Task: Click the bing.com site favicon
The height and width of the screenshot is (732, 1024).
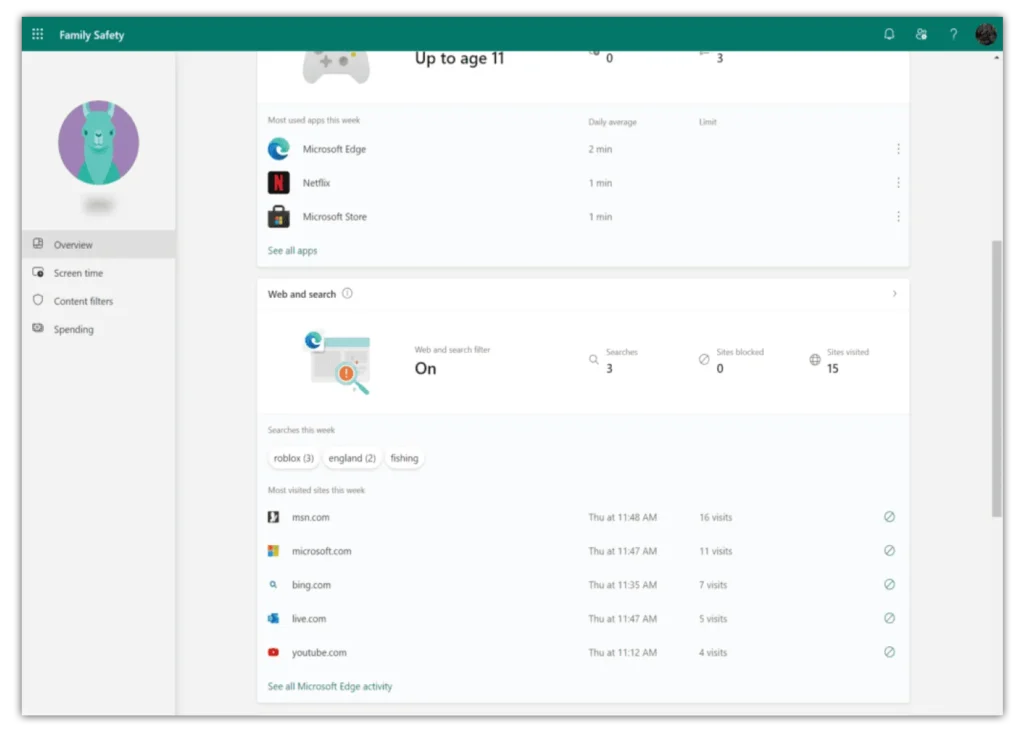Action: click(274, 585)
